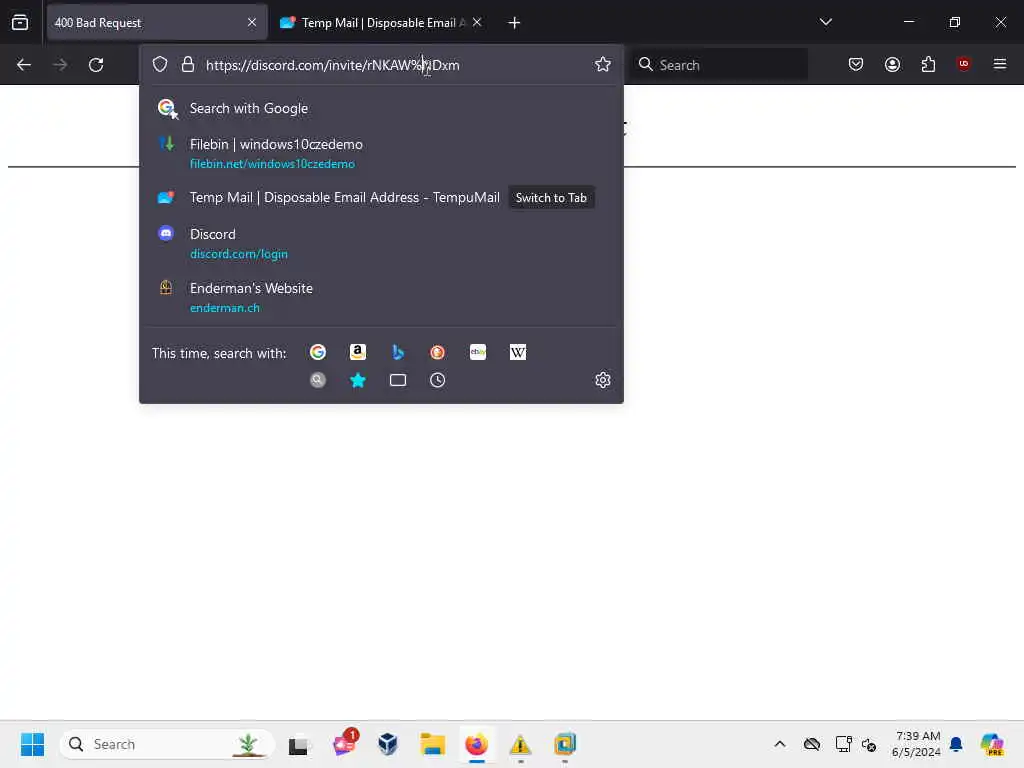Screen dimensions: 1024x768
Task: Go back to the previous page
Action: point(24,65)
